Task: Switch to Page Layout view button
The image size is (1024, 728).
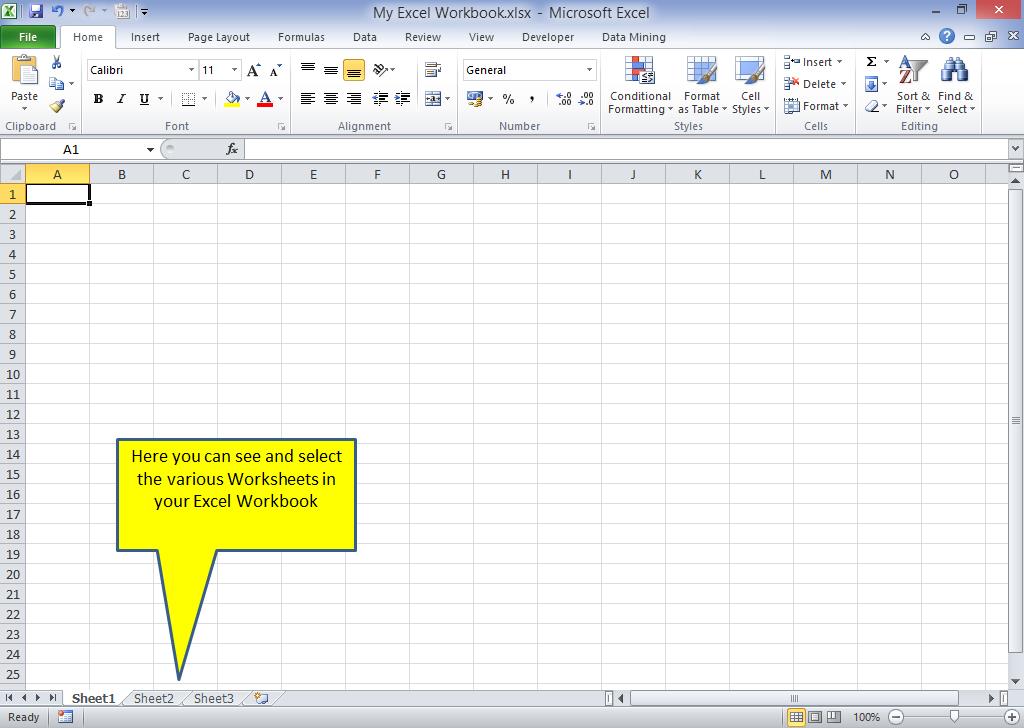Action: 815,717
